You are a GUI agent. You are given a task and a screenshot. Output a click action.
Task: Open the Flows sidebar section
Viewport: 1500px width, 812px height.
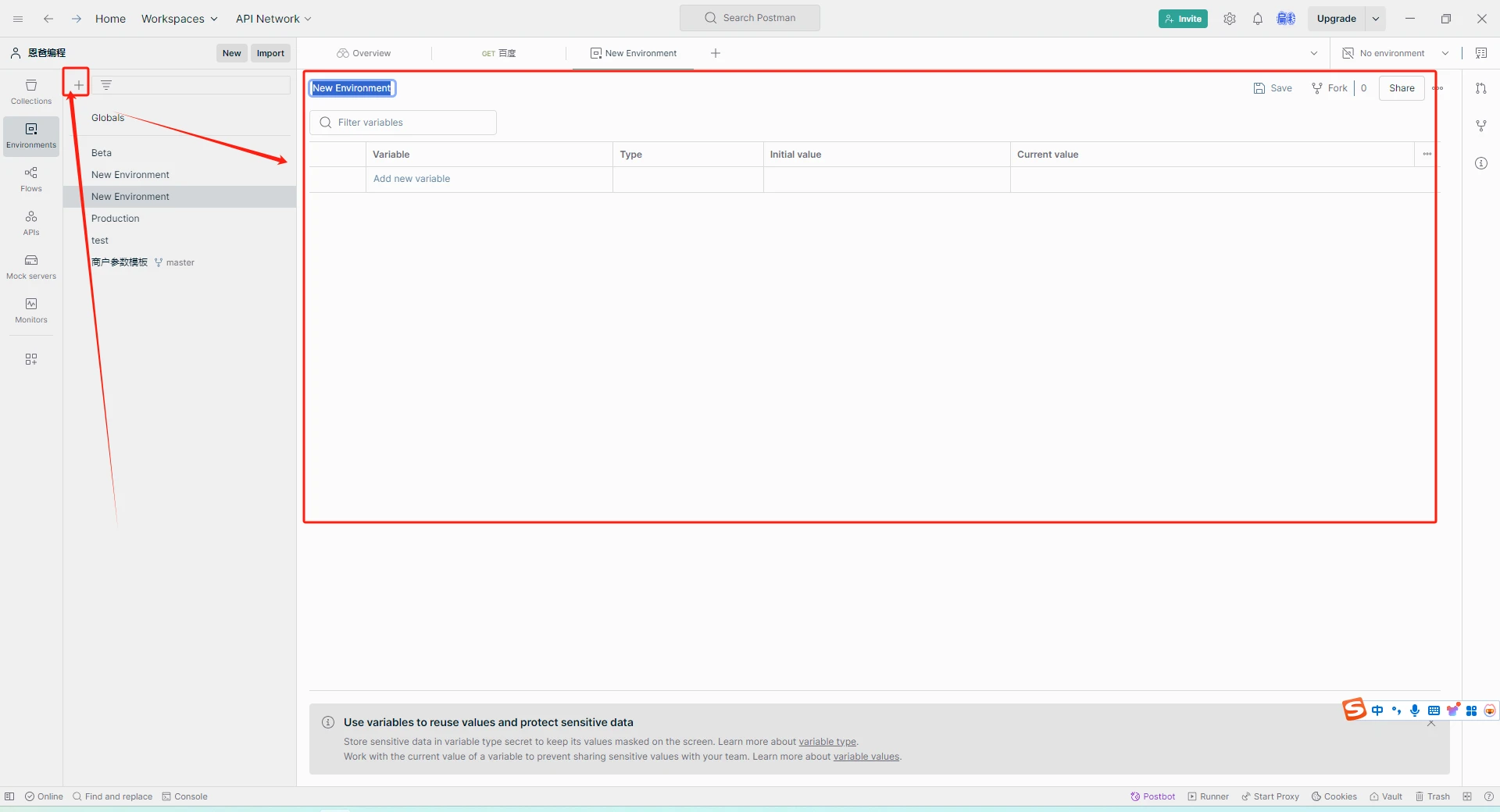click(31, 180)
